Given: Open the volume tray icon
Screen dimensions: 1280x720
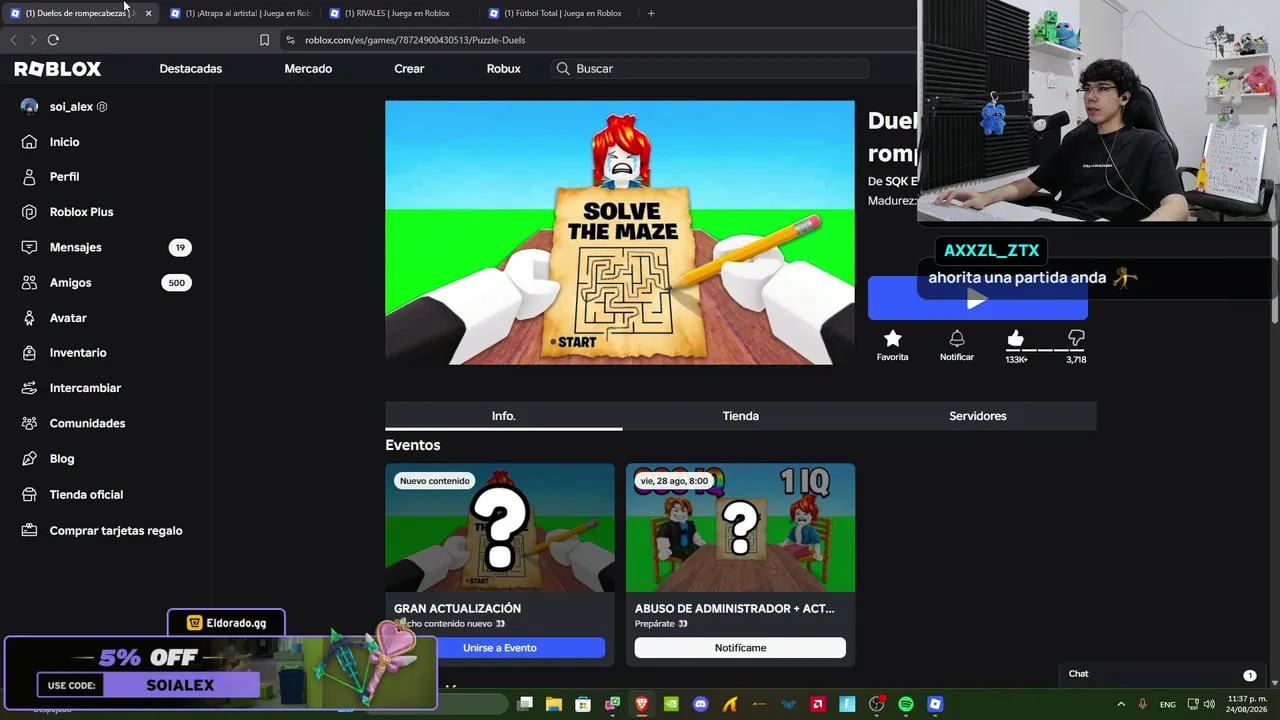Looking at the screenshot, I should [x=1209, y=704].
